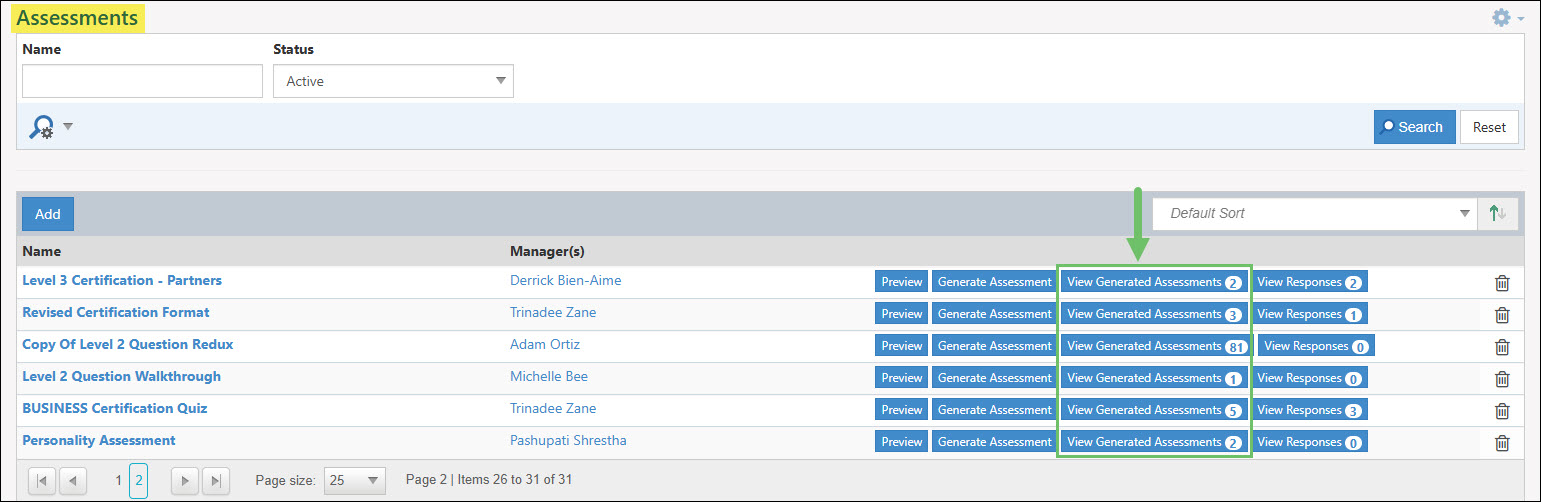
Task: Open the Default Sort dropdown
Action: pos(1315,213)
